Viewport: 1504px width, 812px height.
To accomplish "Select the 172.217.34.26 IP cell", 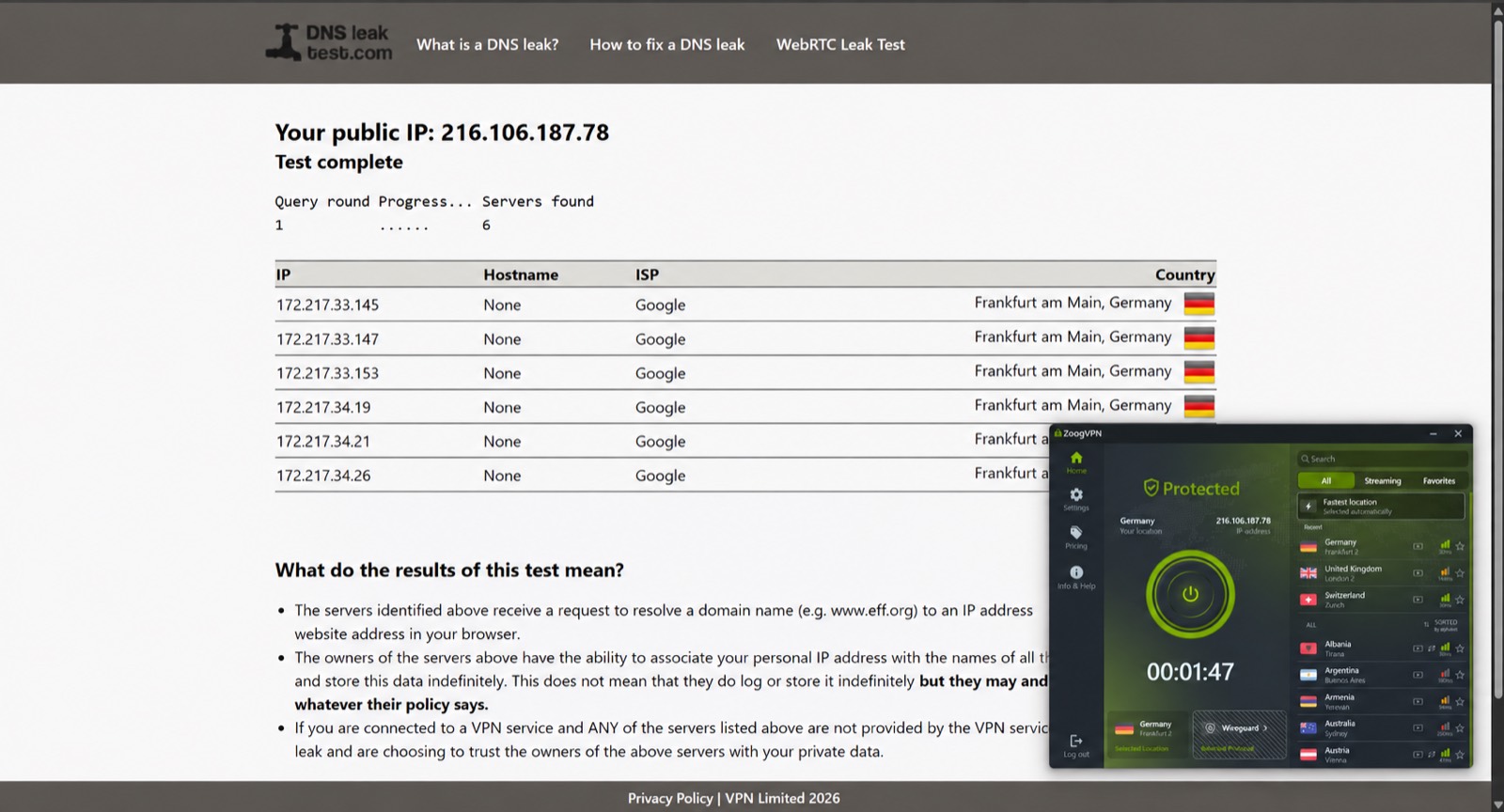I will point(323,476).
